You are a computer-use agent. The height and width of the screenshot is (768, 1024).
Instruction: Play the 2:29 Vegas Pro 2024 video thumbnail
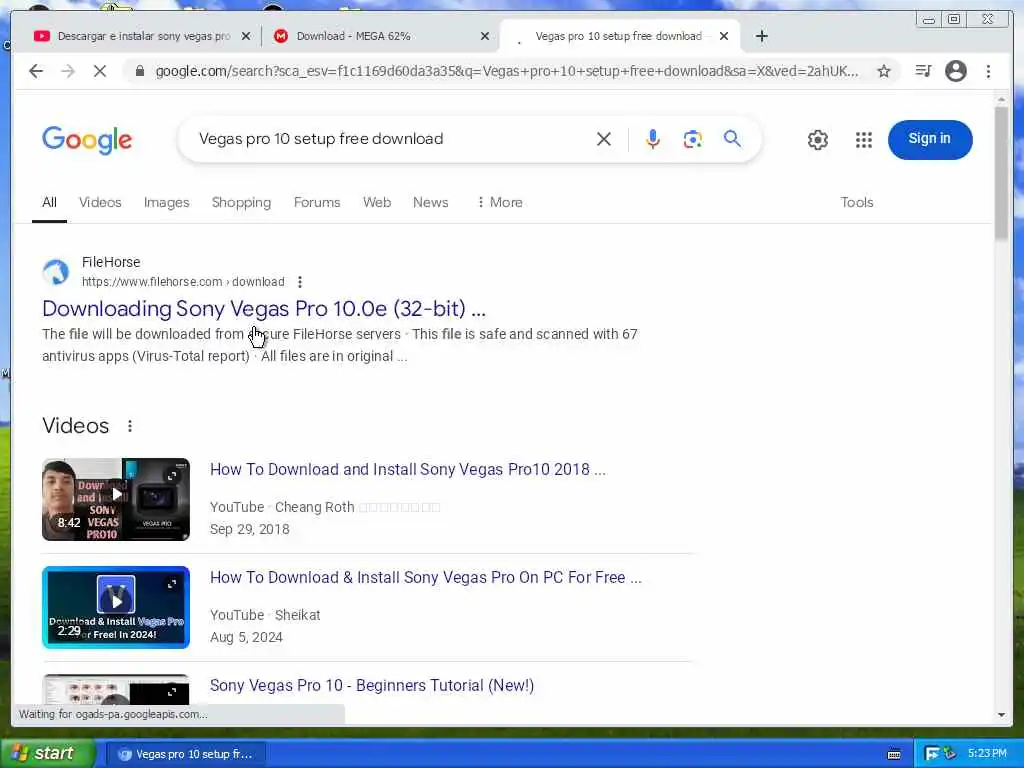pyautogui.click(x=116, y=607)
